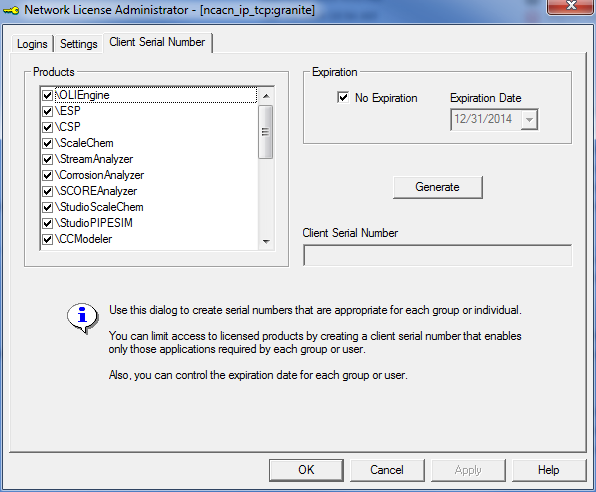
Task: Close the Network License Administrator window
Action: pos(570,6)
